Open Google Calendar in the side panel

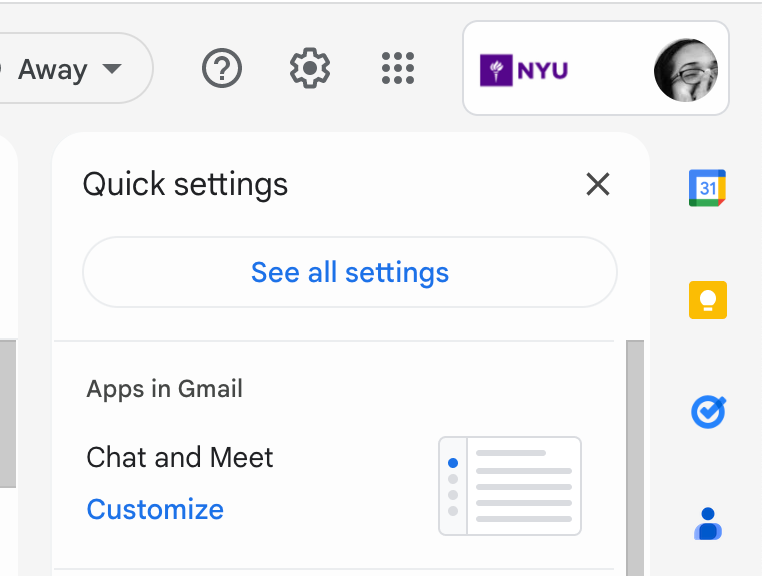[x=707, y=188]
